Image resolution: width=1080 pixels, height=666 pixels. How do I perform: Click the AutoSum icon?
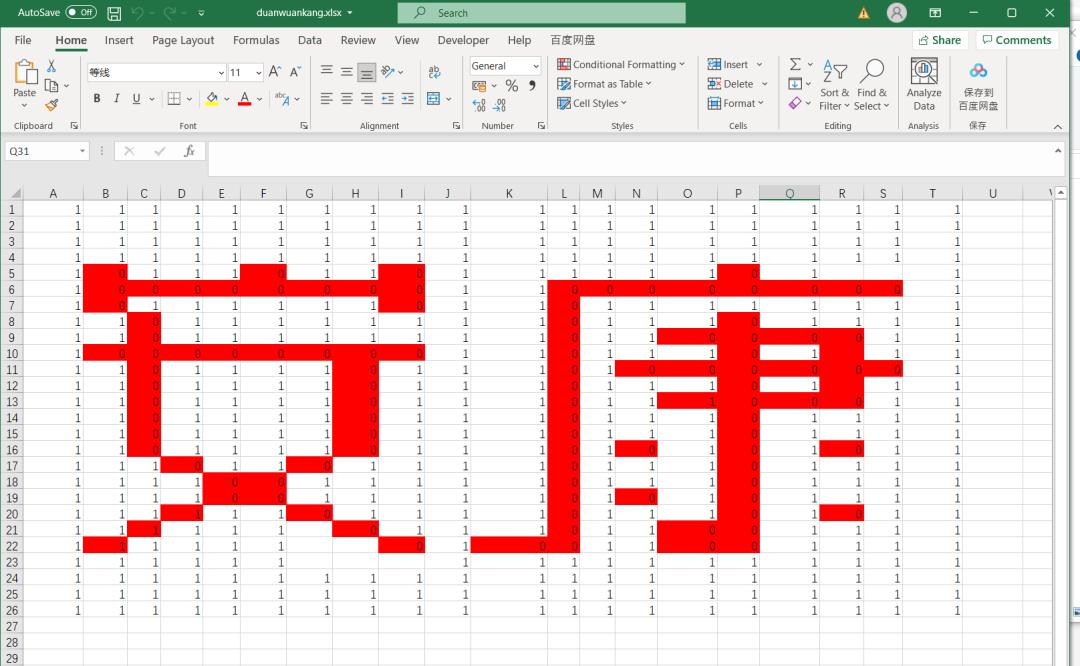tap(795, 62)
